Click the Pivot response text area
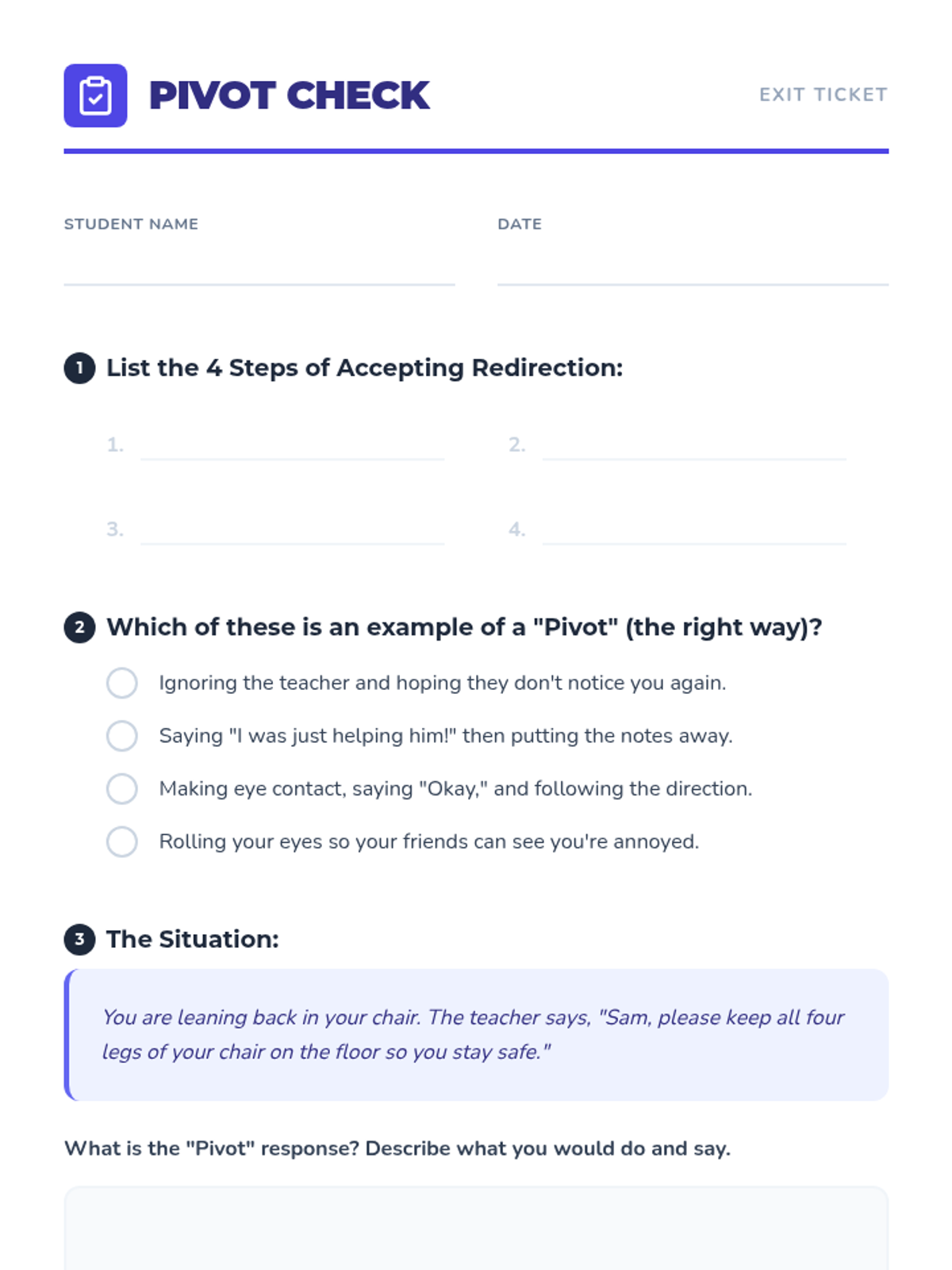Screen dimensions: 952x1270 tap(476, 1229)
